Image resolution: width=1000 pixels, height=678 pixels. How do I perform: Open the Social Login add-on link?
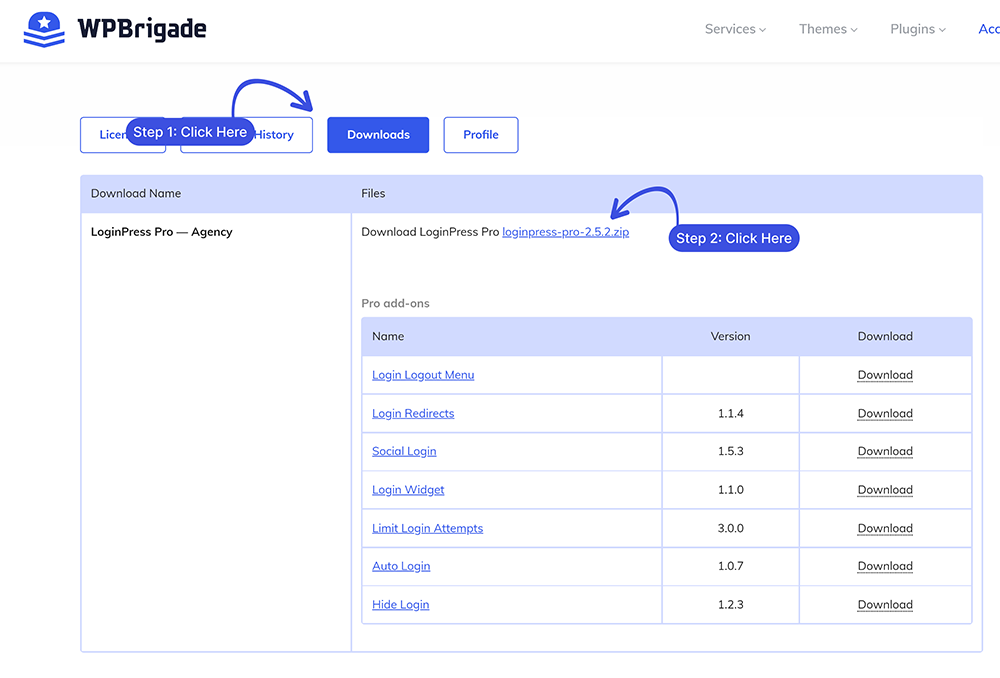[x=404, y=452]
